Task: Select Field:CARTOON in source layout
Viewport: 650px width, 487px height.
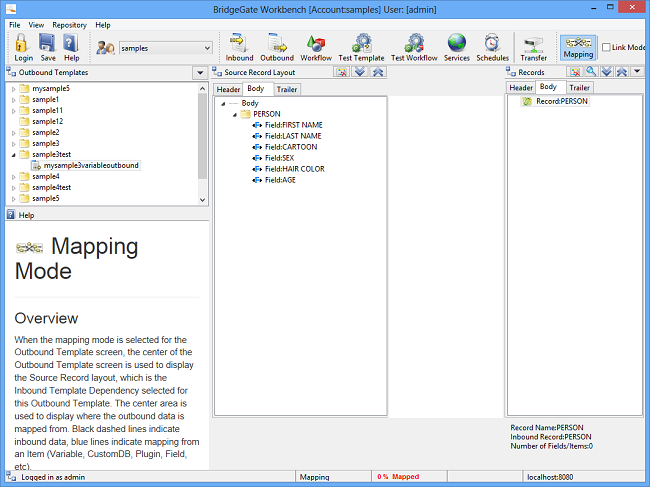Action: point(291,147)
